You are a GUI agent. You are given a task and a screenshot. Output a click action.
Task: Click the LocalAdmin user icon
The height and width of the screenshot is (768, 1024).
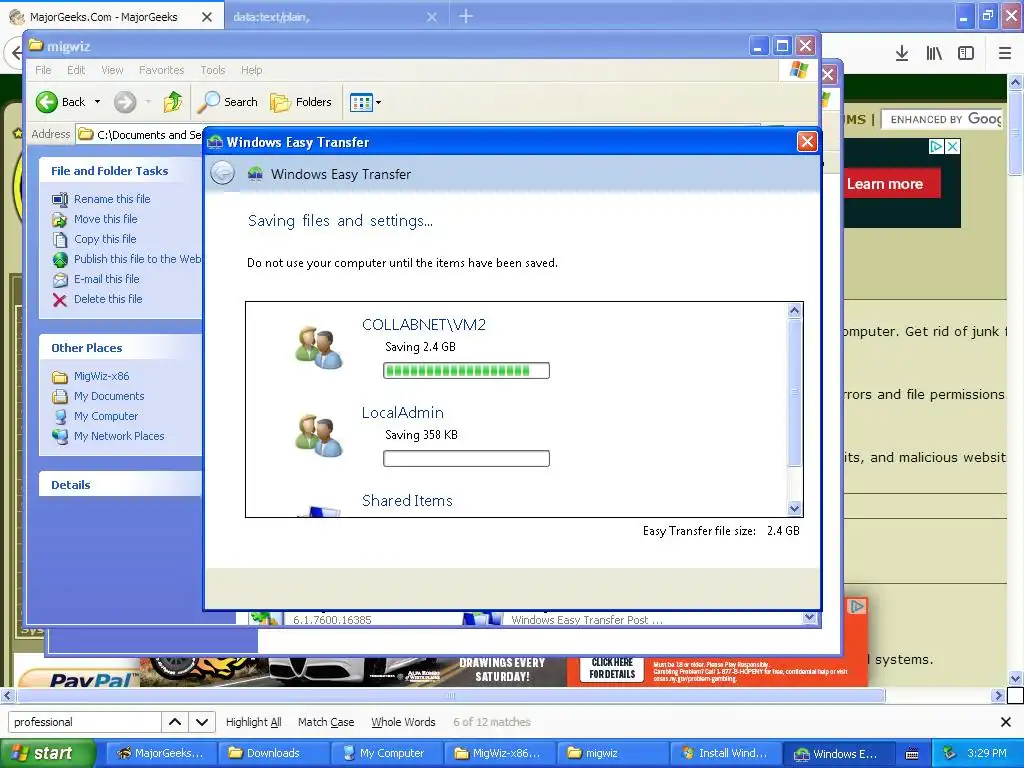click(318, 435)
